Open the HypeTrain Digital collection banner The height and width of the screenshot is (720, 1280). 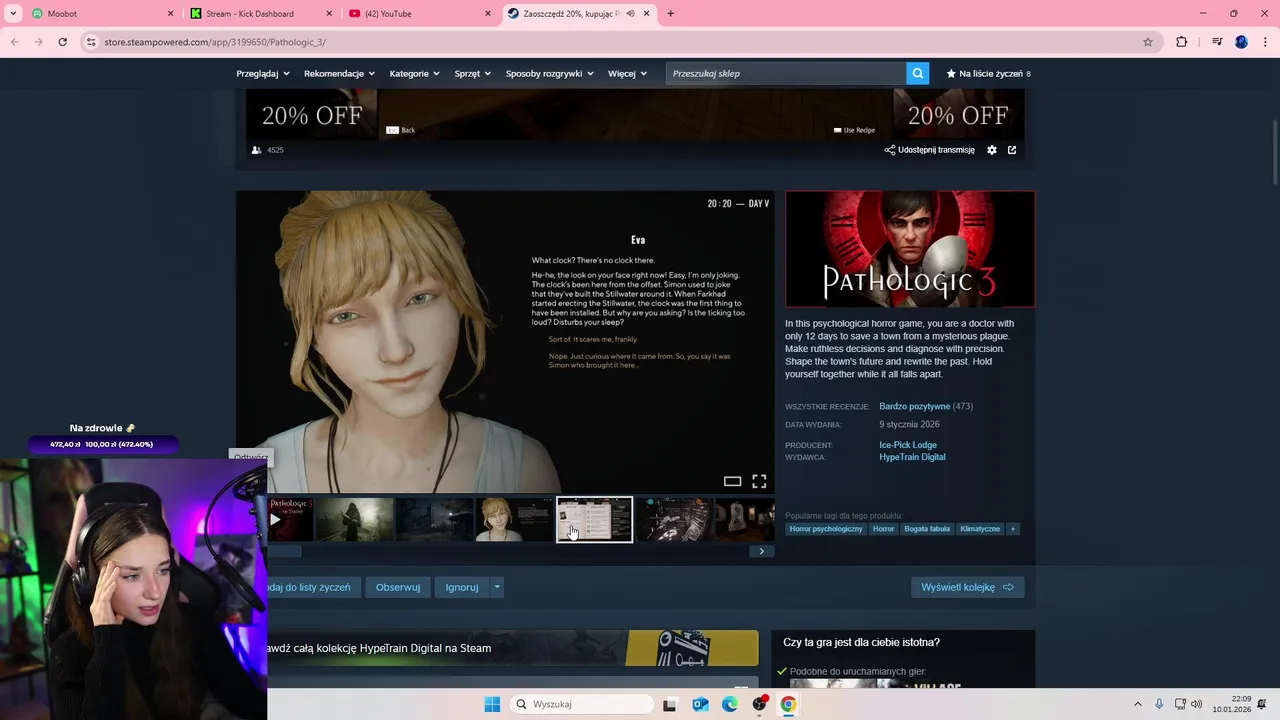point(513,648)
